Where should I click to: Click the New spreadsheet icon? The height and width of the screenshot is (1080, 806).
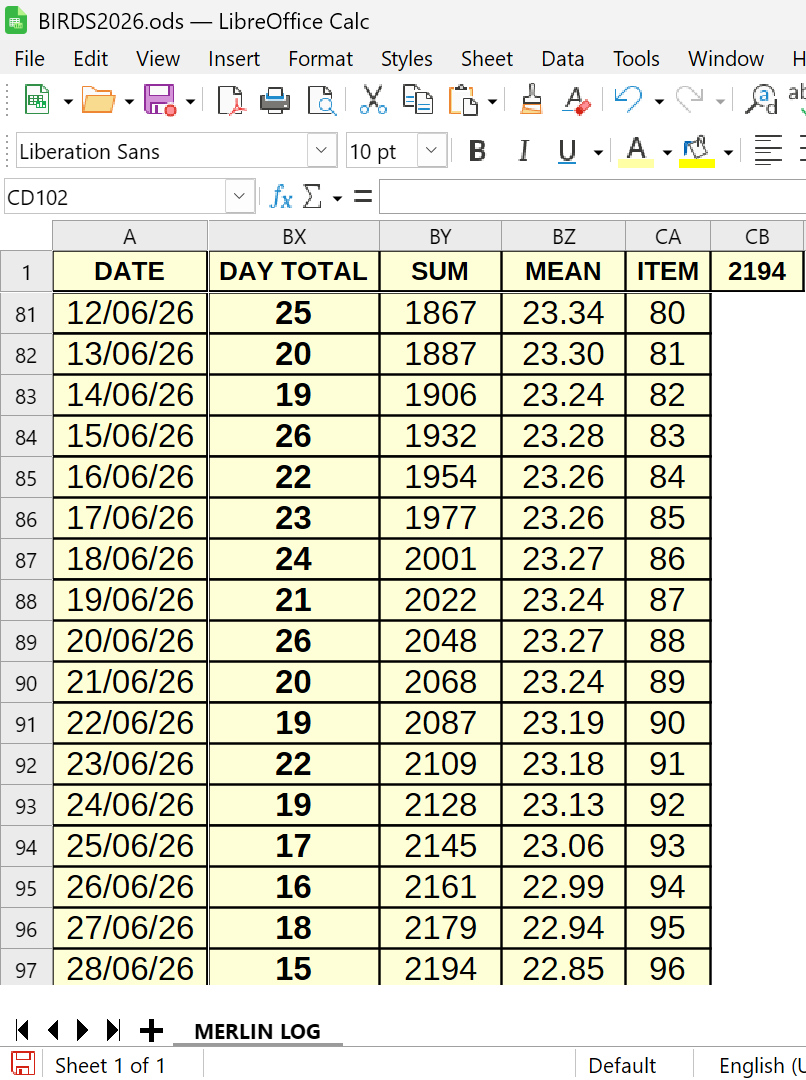tap(37, 100)
